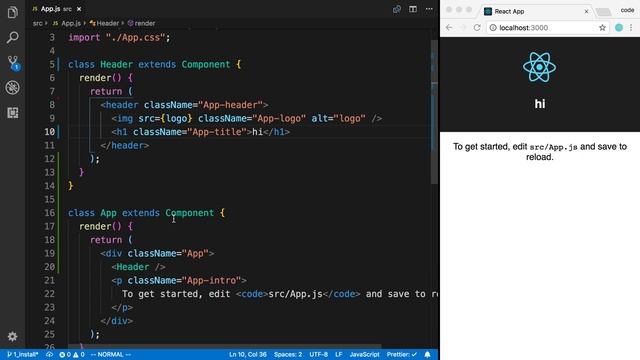Open the Search panel
Screen dimensions: 640x360
pyautogui.click(x=13, y=38)
